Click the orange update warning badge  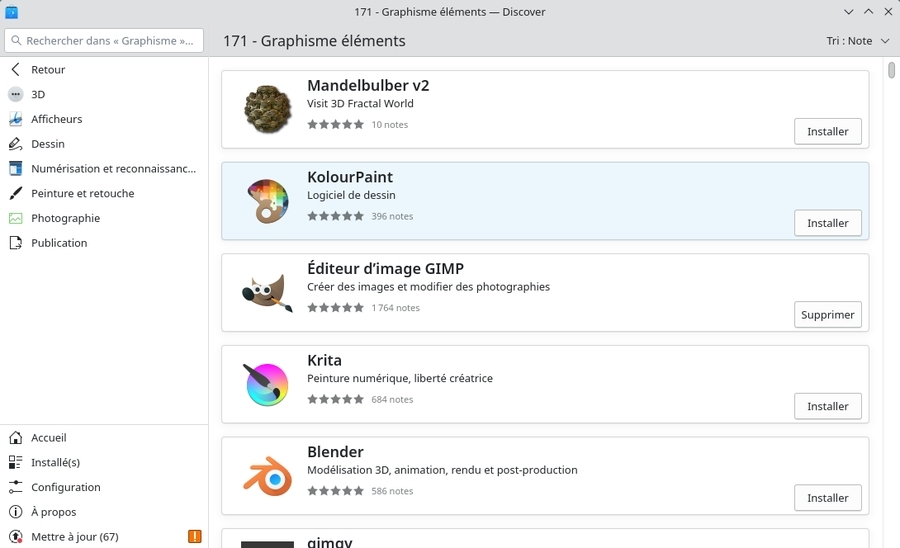[x=194, y=537]
